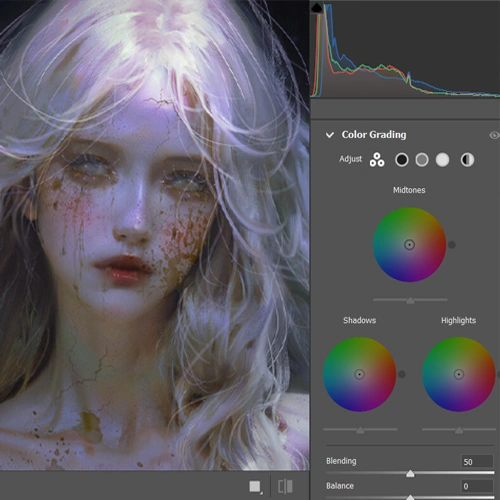
Task: Select the Highlights adjust circle icon
Action: 442,160
